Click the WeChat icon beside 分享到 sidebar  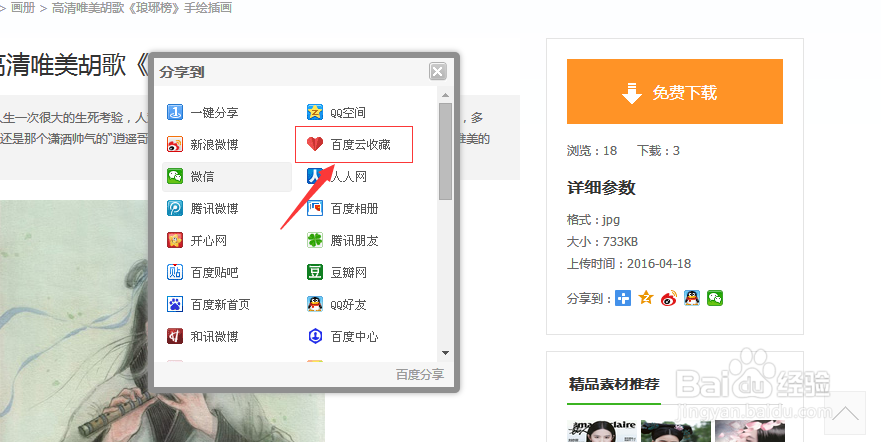coord(715,298)
